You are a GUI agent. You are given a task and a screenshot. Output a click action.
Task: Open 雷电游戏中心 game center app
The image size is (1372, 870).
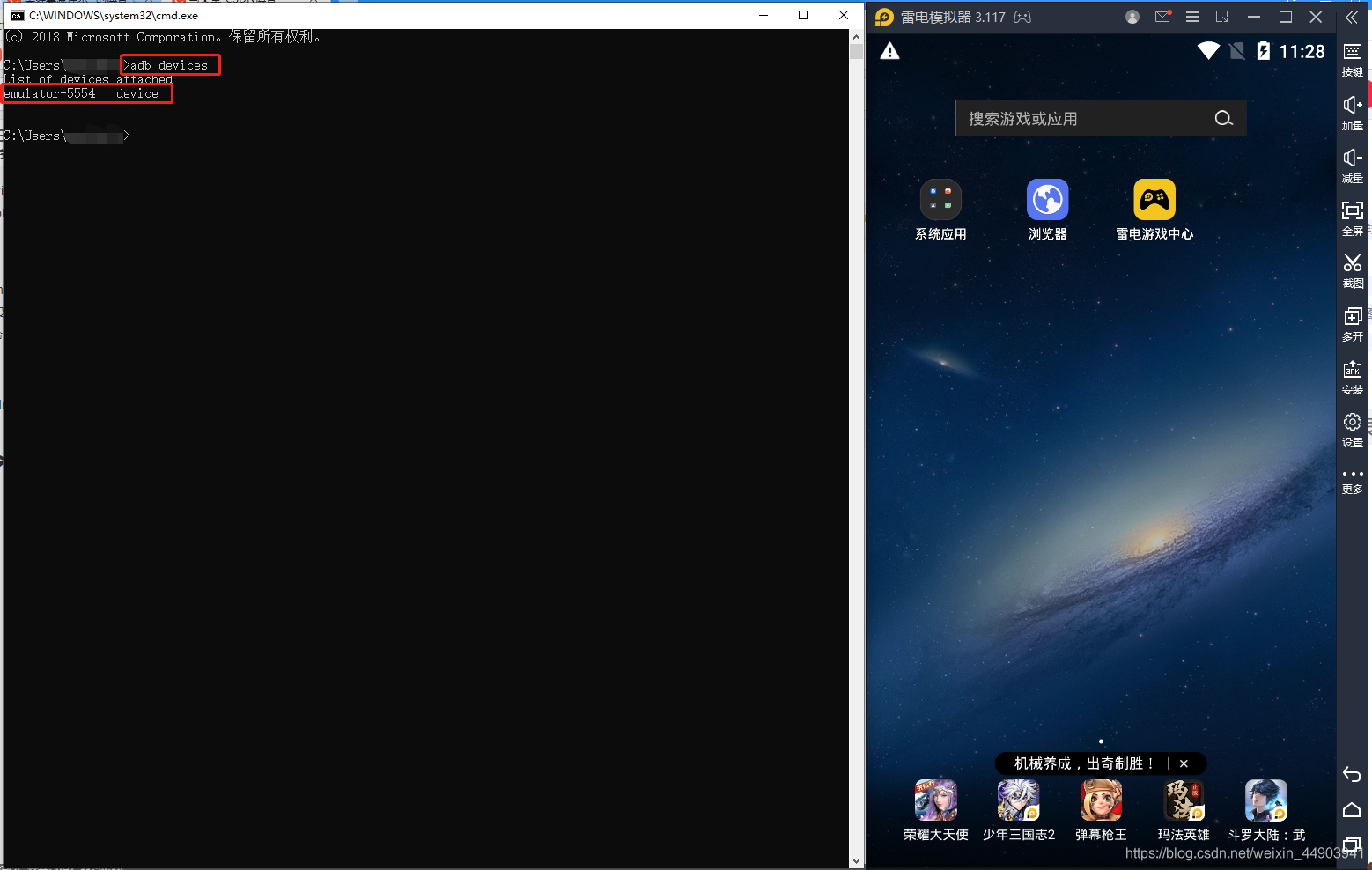pyautogui.click(x=1154, y=200)
